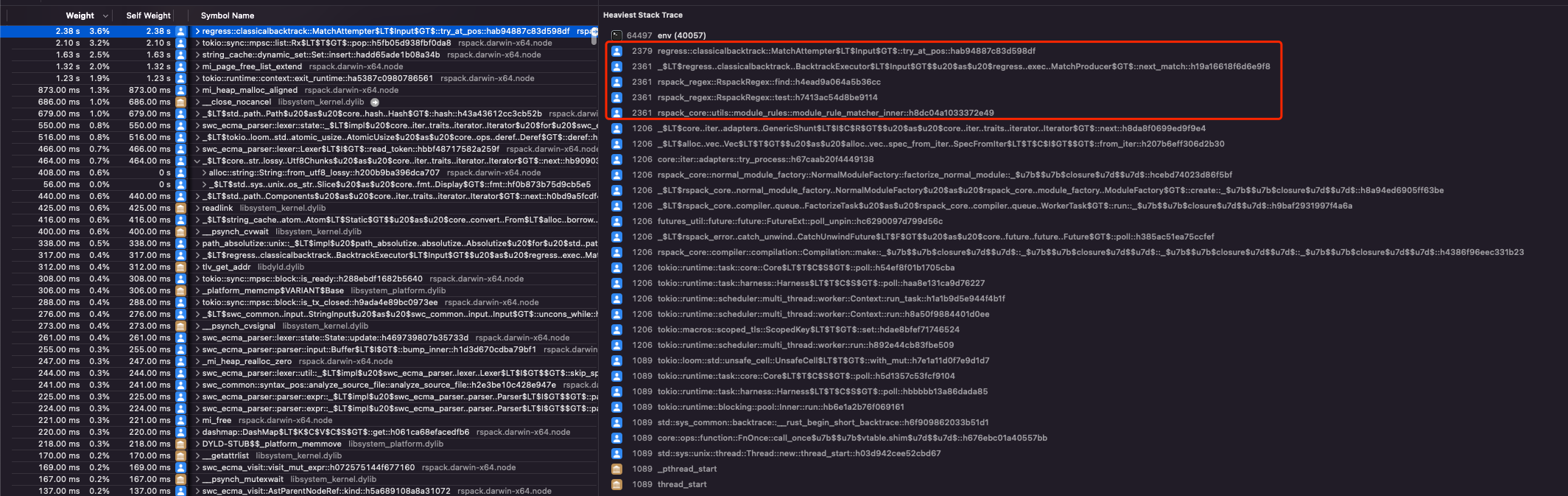The height and width of the screenshot is (496, 1568).
Task: Click user-code icon on dashmap get row
Action: tap(180, 432)
